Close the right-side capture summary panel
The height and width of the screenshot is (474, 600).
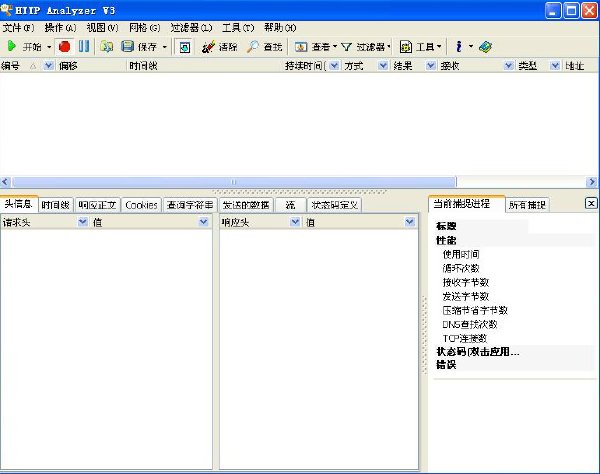[x=591, y=203]
